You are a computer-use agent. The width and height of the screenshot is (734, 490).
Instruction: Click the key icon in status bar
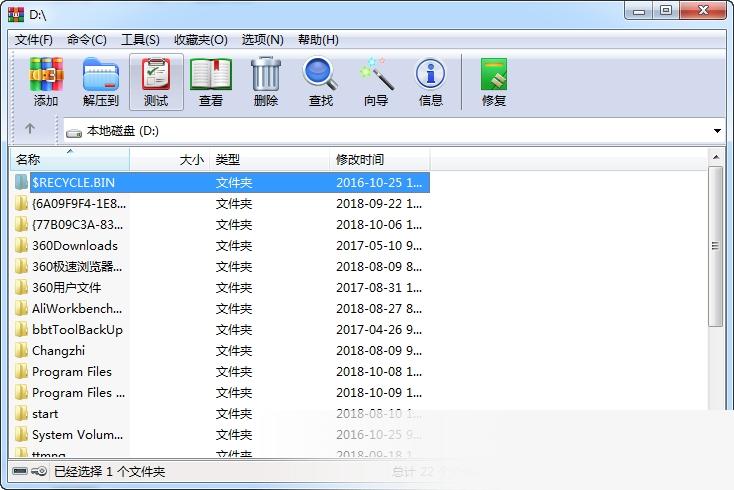tap(39, 471)
